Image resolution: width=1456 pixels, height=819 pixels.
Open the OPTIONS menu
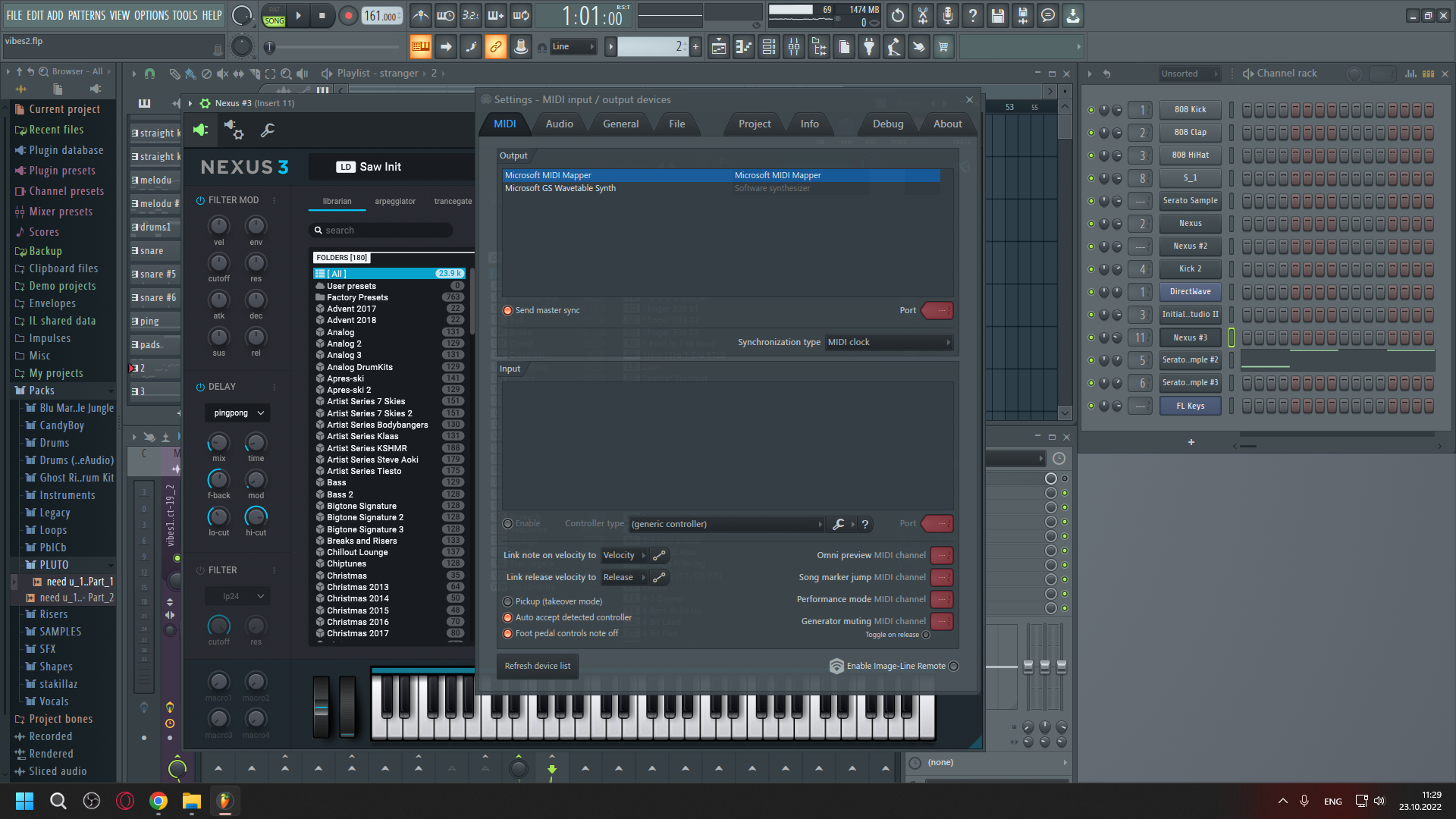tap(152, 15)
